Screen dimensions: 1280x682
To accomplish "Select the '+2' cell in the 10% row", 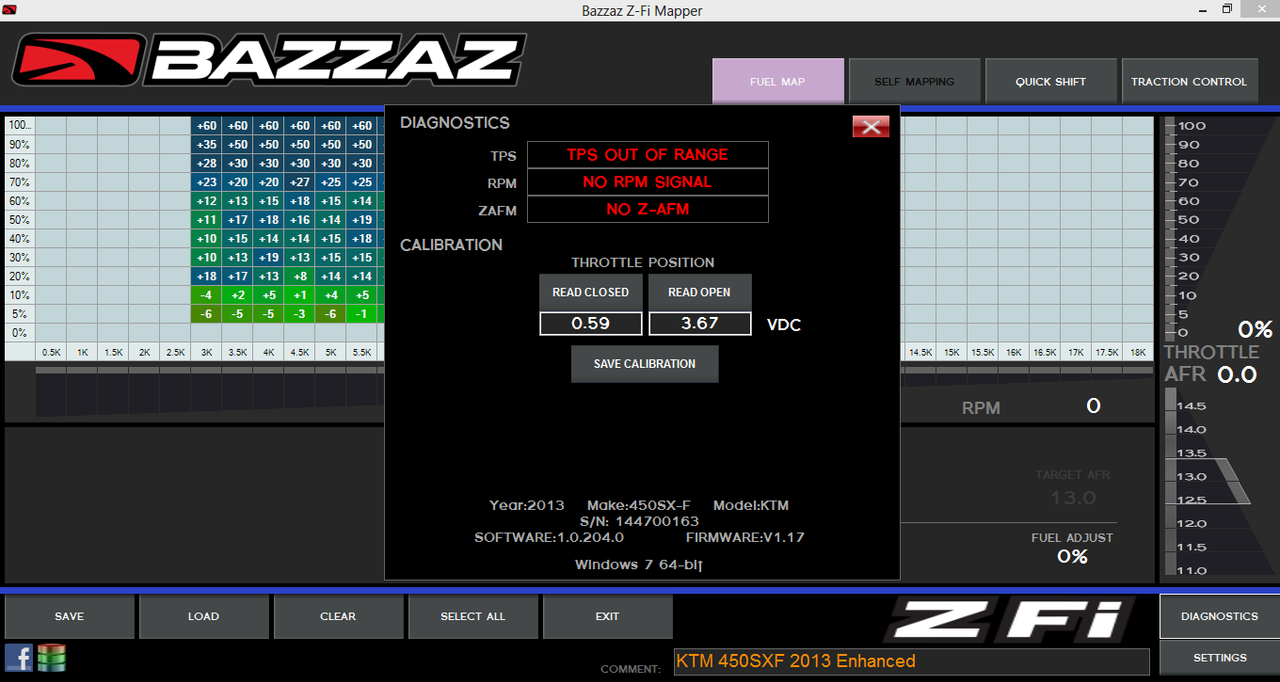I will [238, 295].
